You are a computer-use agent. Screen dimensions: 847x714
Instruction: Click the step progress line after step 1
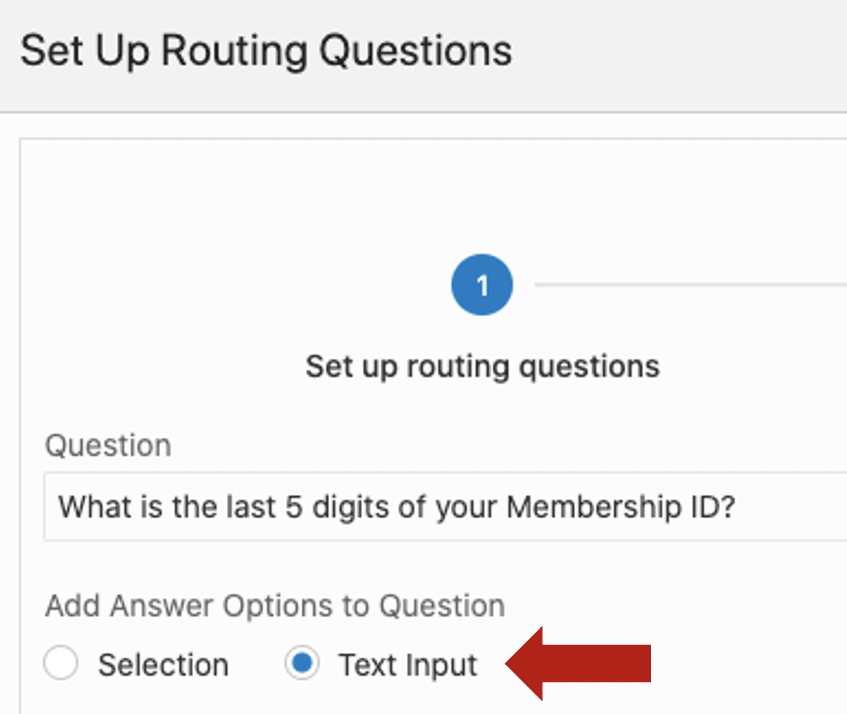pos(690,285)
